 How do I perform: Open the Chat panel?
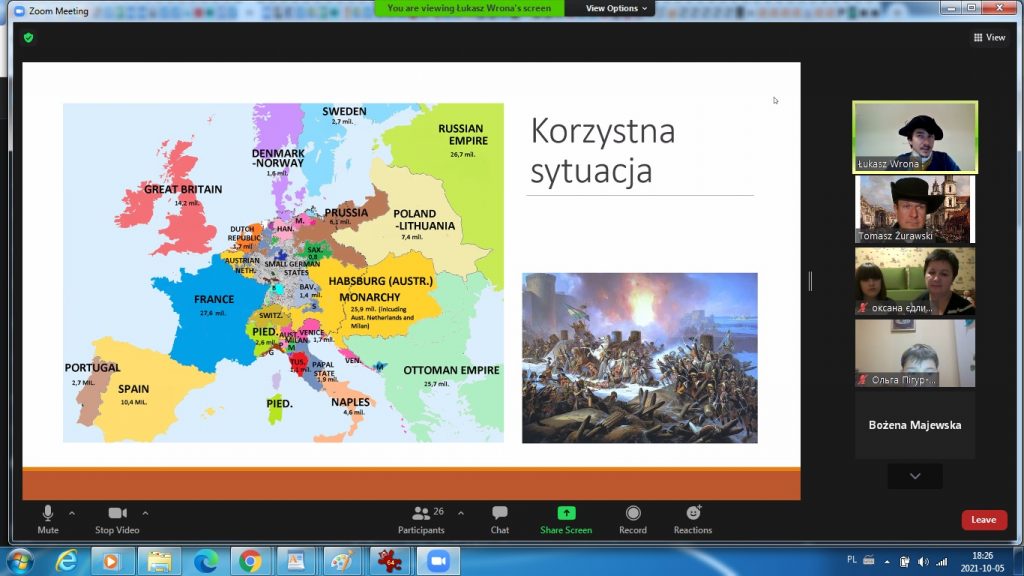point(500,516)
